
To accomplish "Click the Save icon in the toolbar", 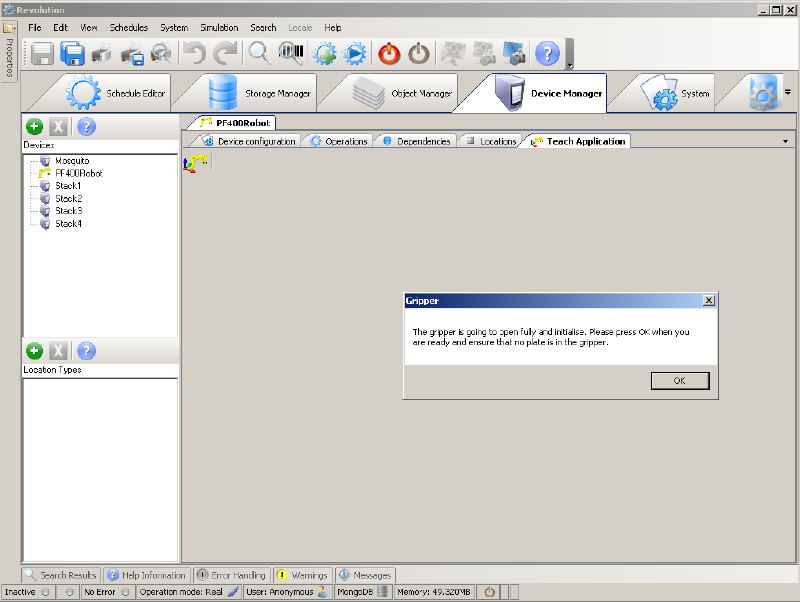I will [42, 54].
